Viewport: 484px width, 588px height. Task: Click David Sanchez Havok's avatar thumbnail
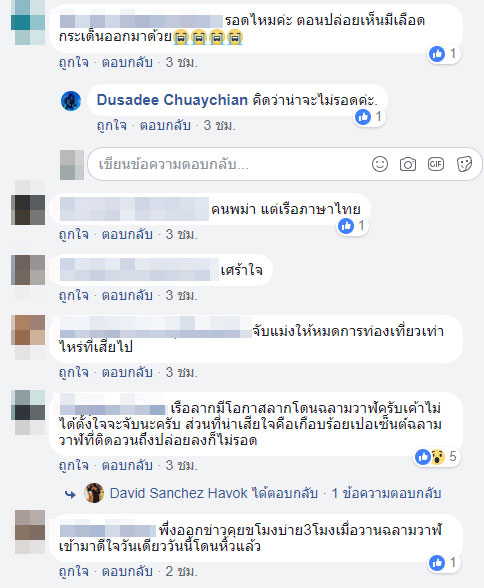pos(94,493)
